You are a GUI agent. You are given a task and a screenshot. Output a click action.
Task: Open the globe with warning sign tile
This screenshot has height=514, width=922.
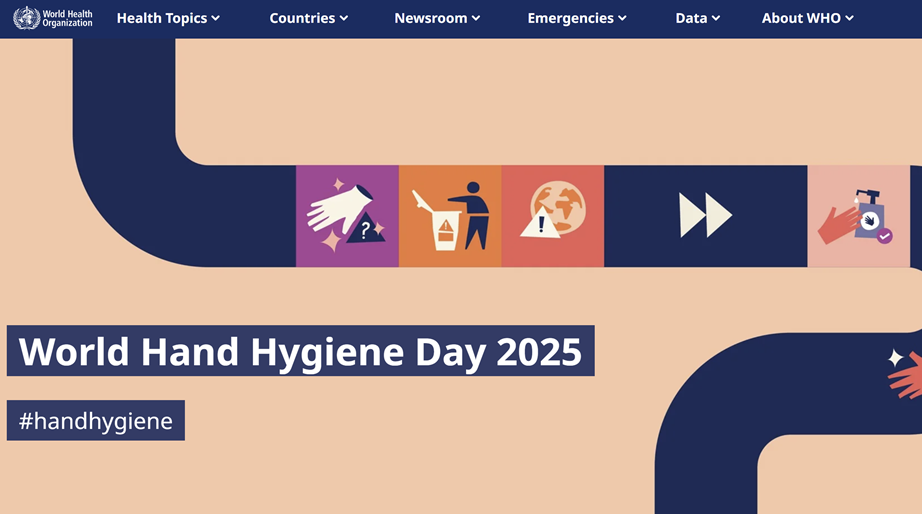click(x=552, y=216)
